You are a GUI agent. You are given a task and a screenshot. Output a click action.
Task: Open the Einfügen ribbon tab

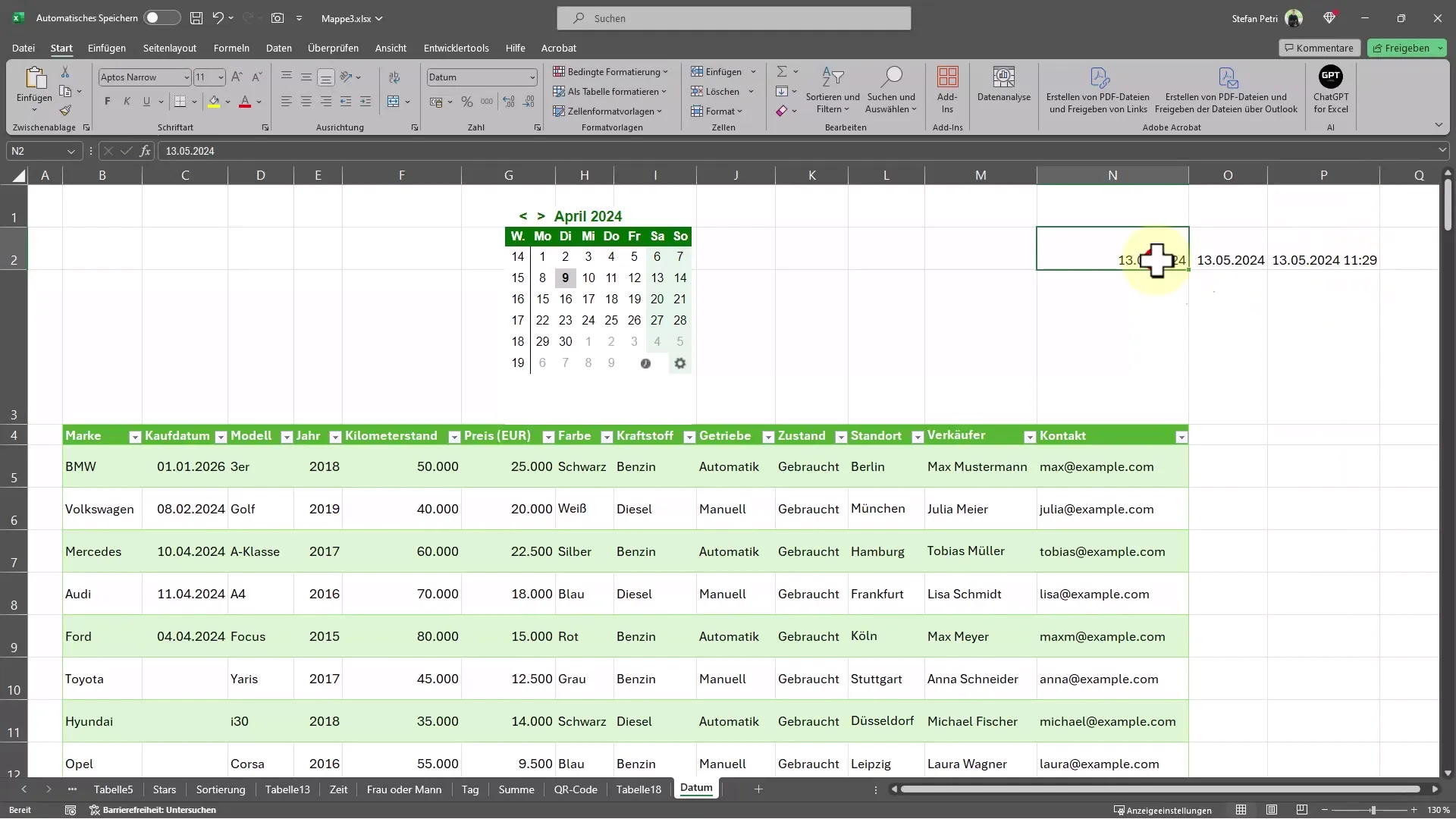pos(106,47)
